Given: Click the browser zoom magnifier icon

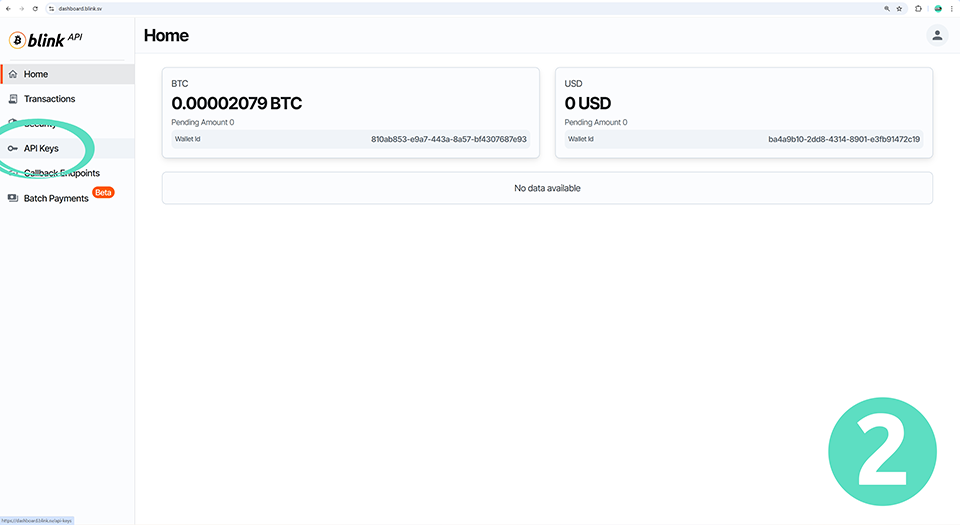Looking at the screenshot, I should coord(886,8).
